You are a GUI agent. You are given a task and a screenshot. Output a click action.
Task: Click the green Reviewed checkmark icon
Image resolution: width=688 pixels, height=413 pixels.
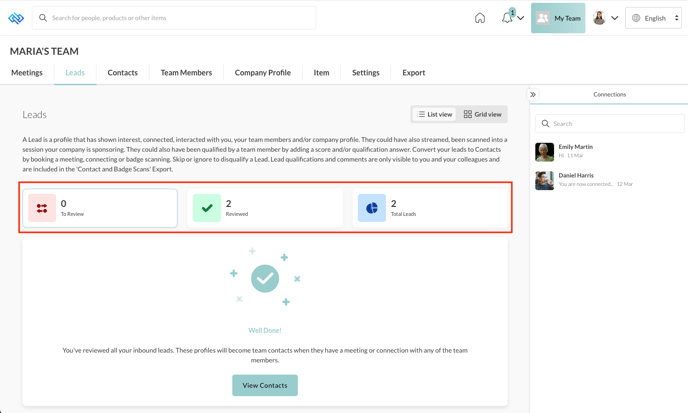click(207, 208)
